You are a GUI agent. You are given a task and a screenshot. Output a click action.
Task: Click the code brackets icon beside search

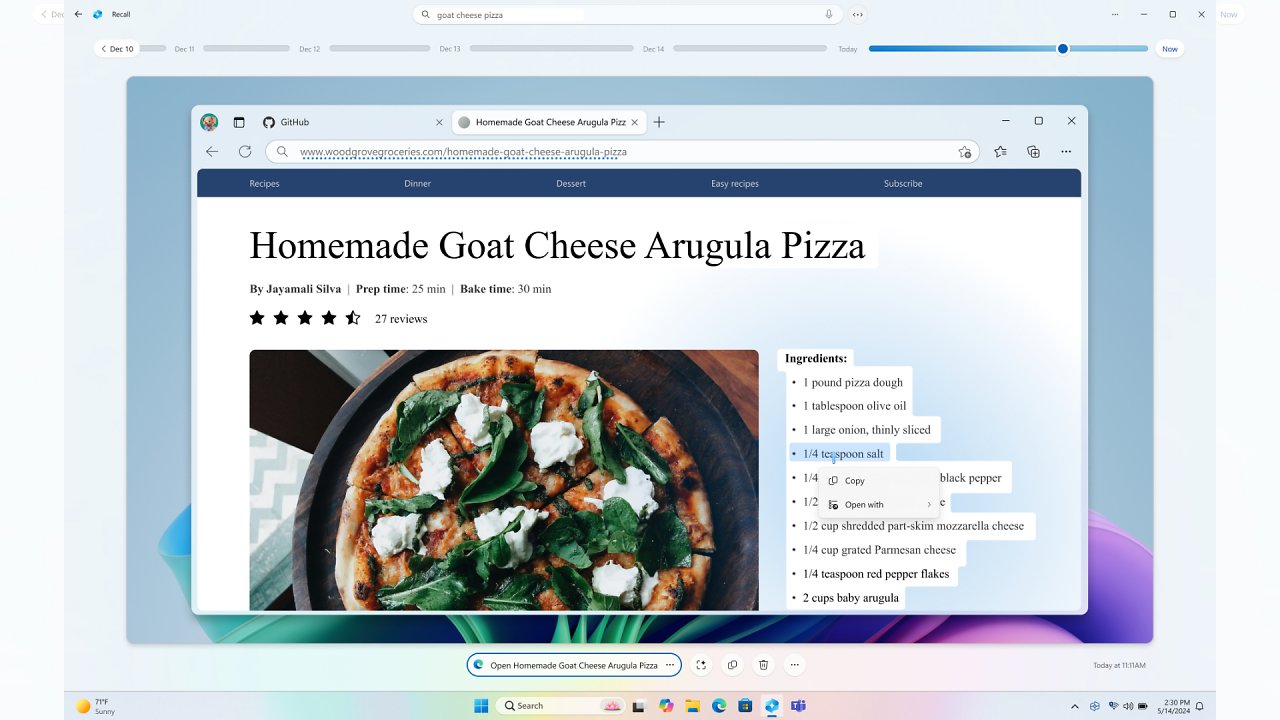(x=858, y=15)
